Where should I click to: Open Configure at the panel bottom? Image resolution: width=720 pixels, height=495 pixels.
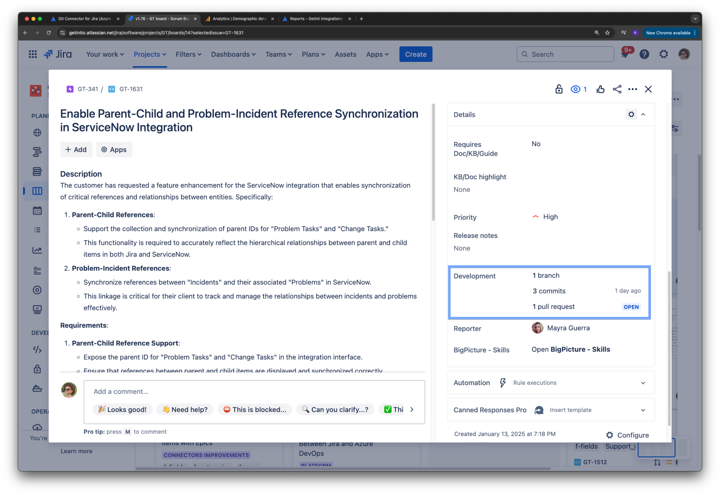[x=627, y=435]
